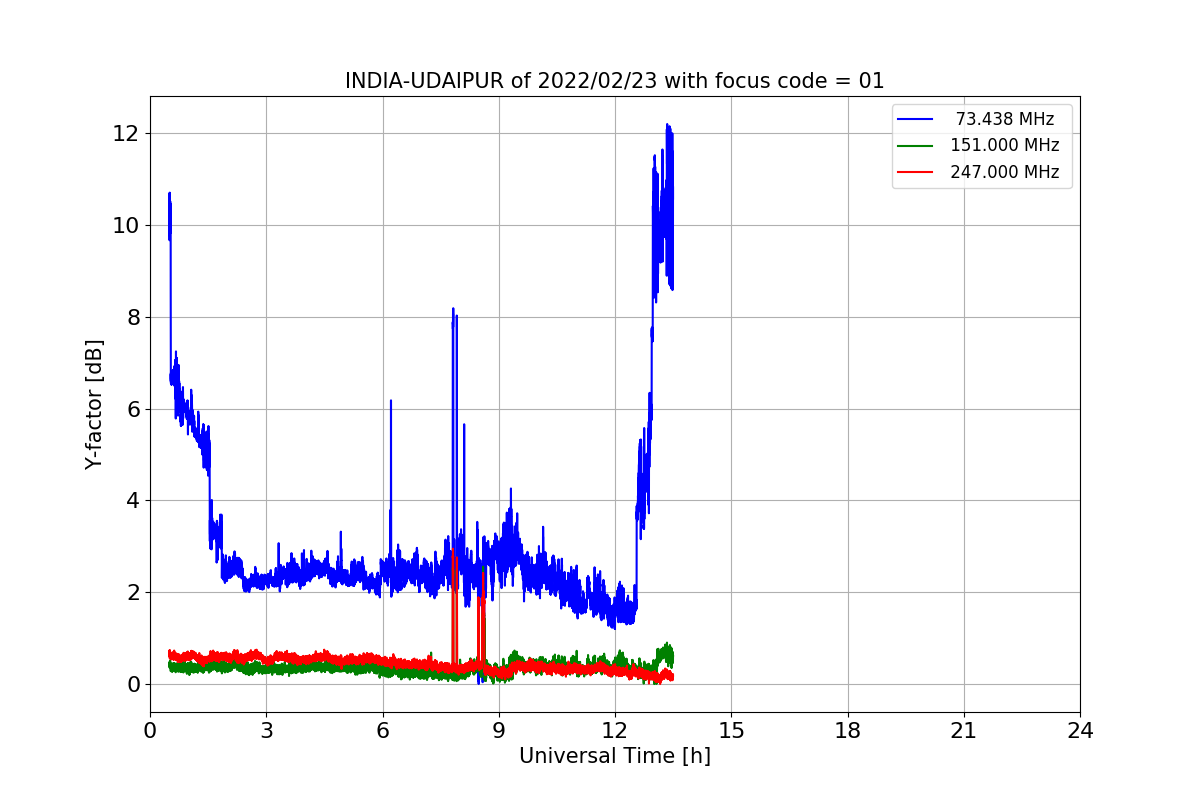The width and height of the screenshot is (1200, 800).
Task: Click x-axis tick label 3
Action: tap(266, 730)
